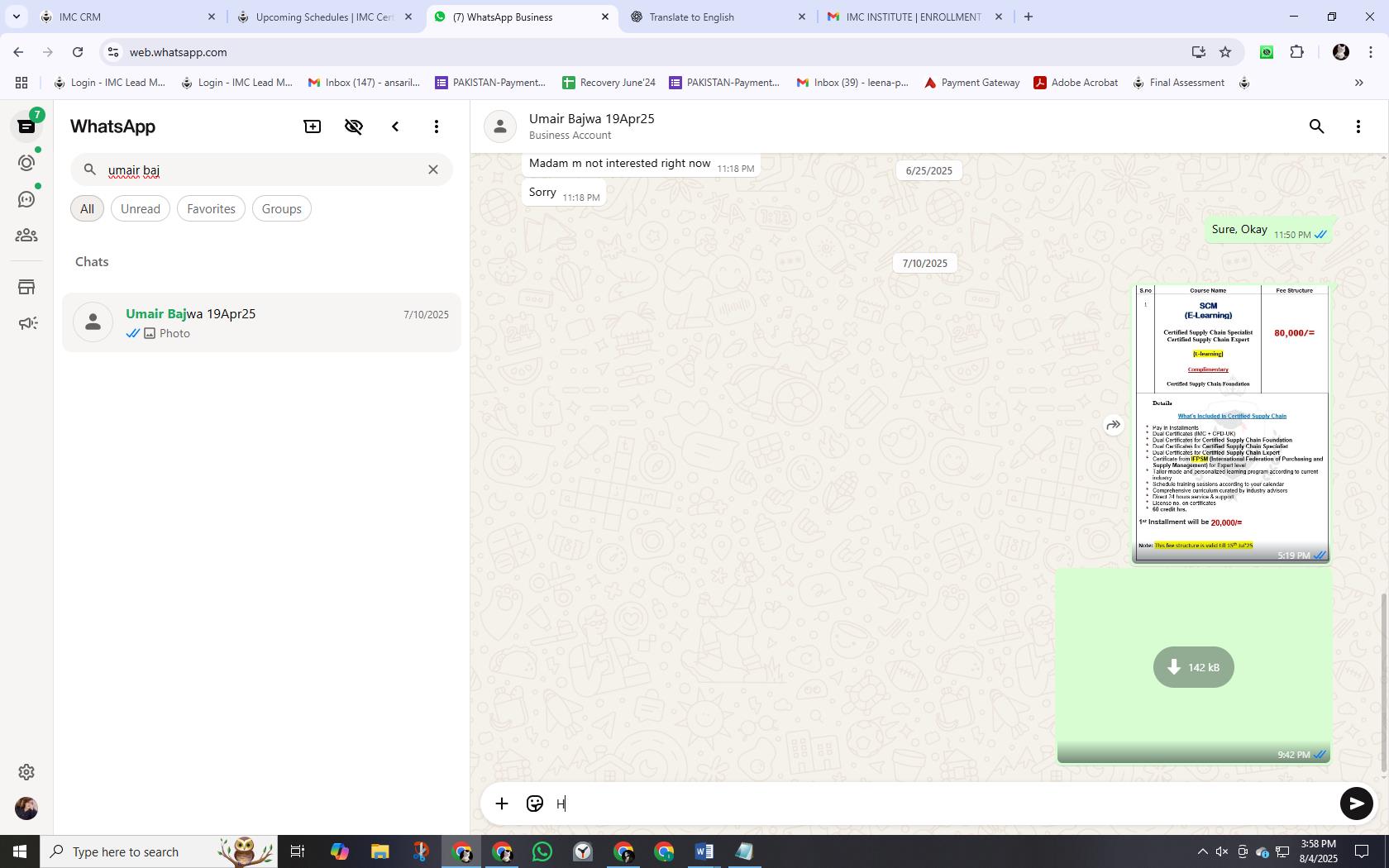The image size is (1389, 868).
Task: Open the Chrome profile avatar
Action: 1341,52
